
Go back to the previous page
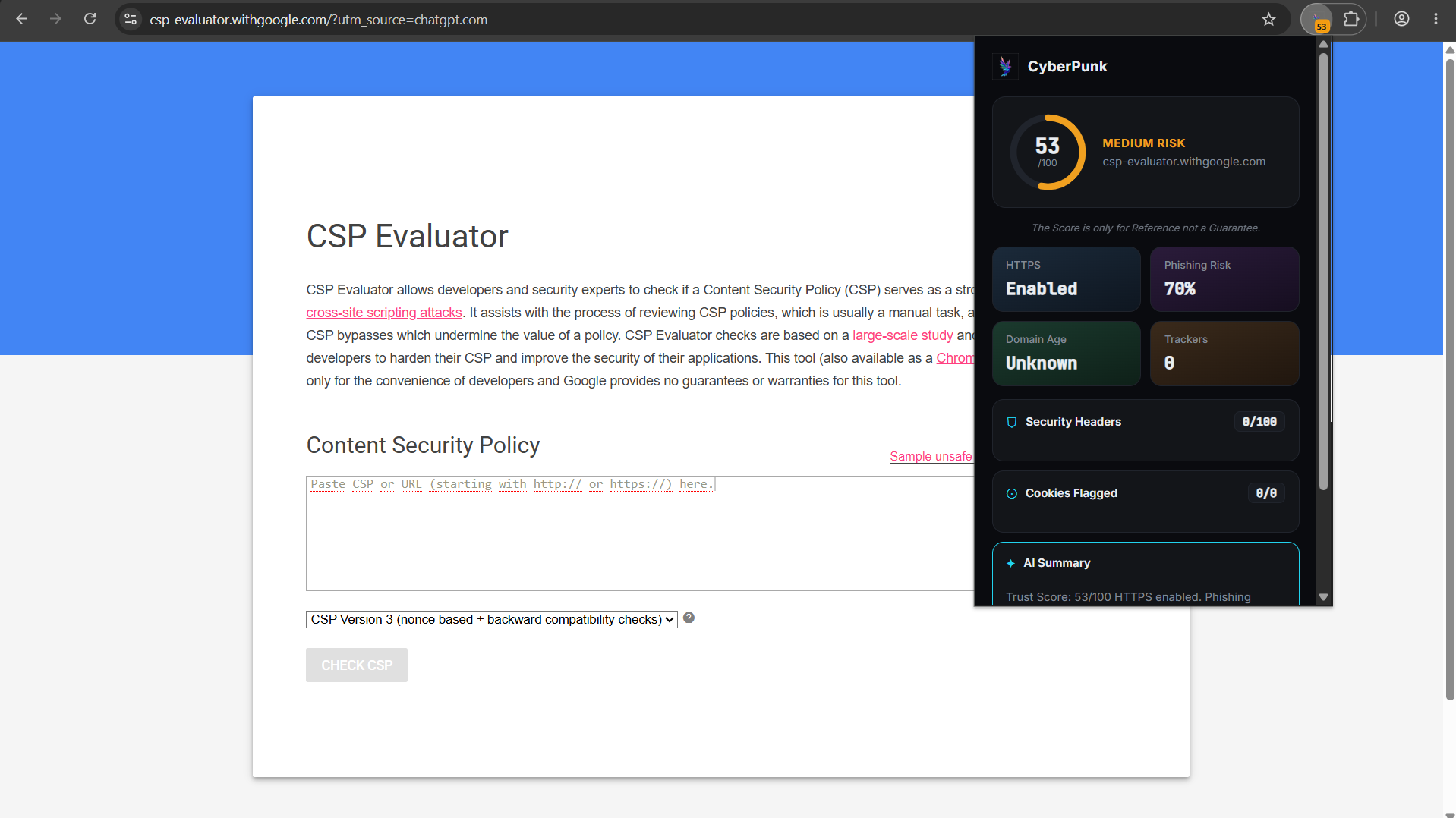[22, 19]
